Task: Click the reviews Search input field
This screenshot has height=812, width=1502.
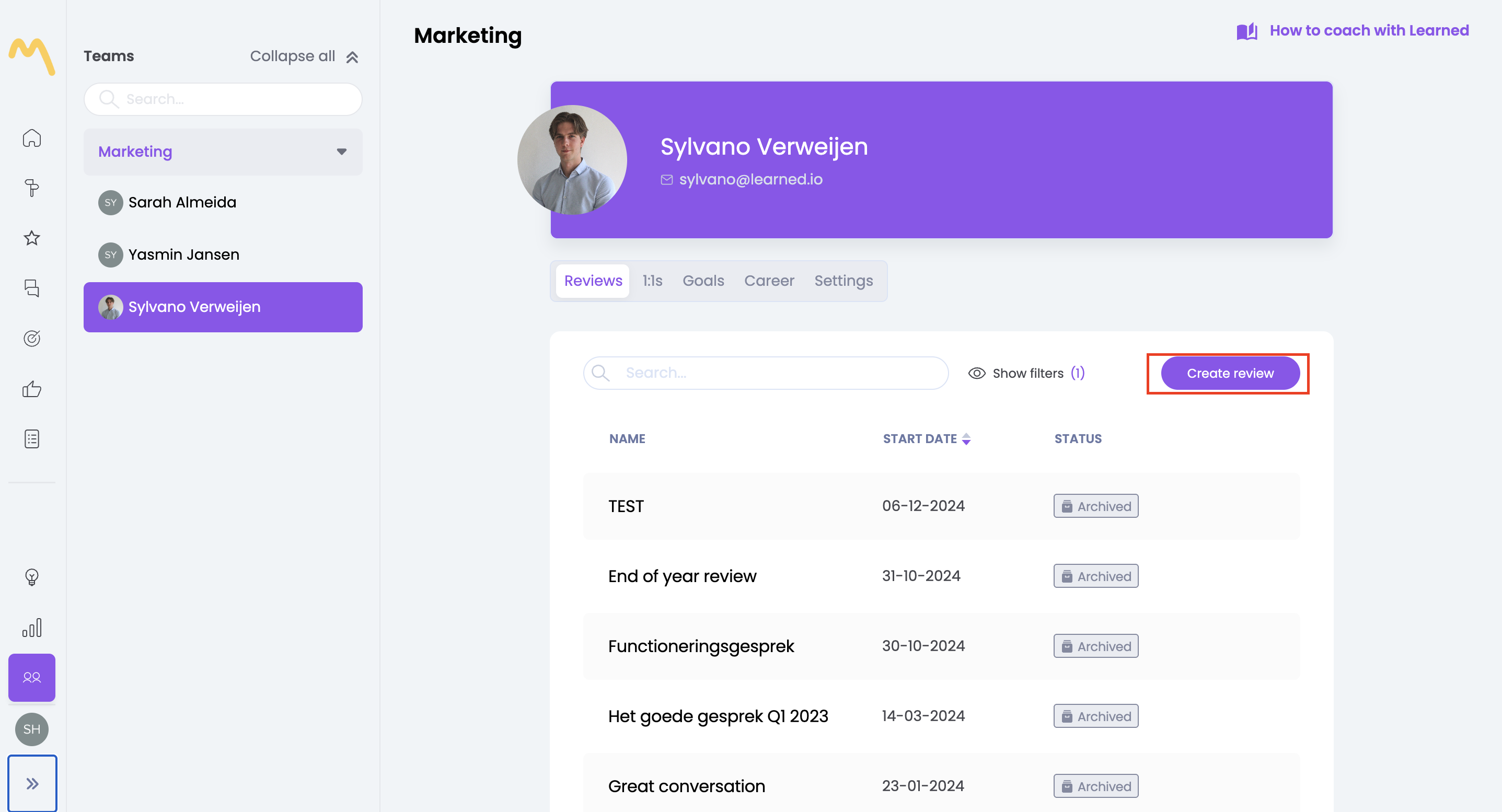Action: tap(776, 373)
